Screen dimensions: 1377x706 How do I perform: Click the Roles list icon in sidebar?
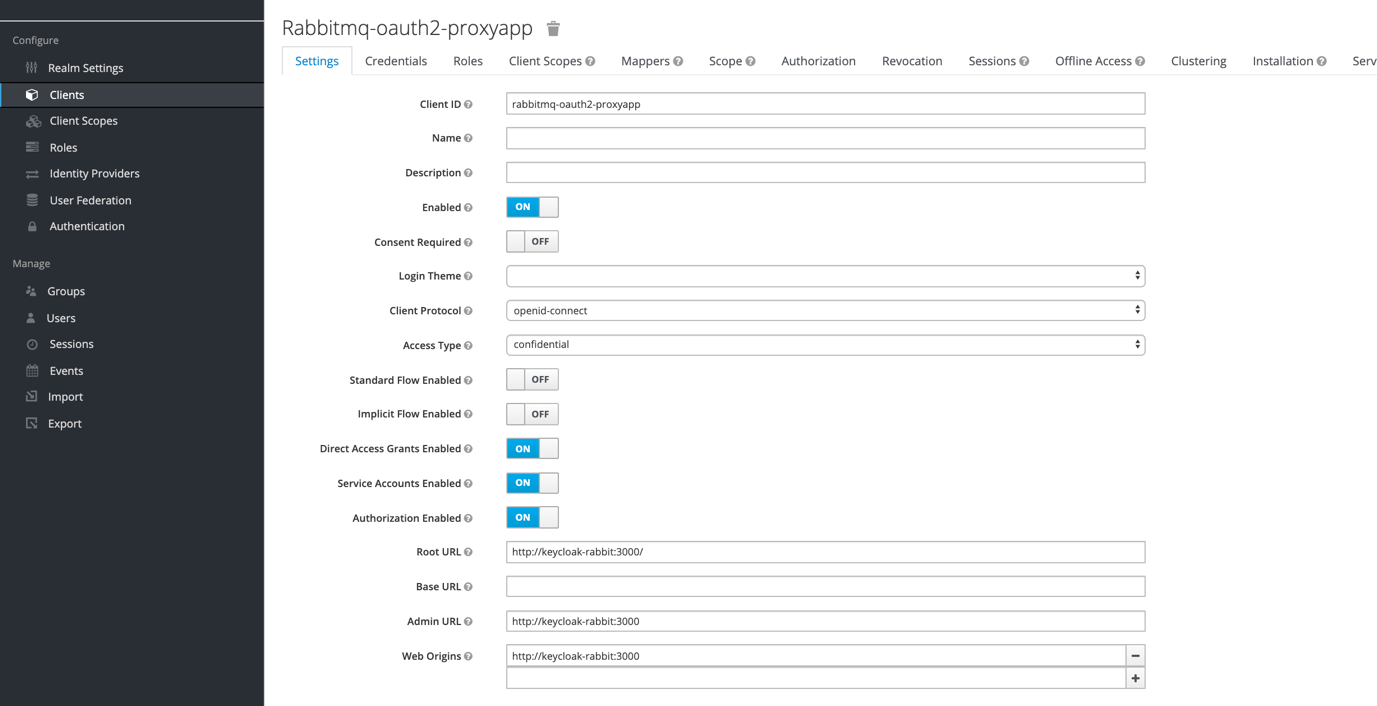coord(32,147)
